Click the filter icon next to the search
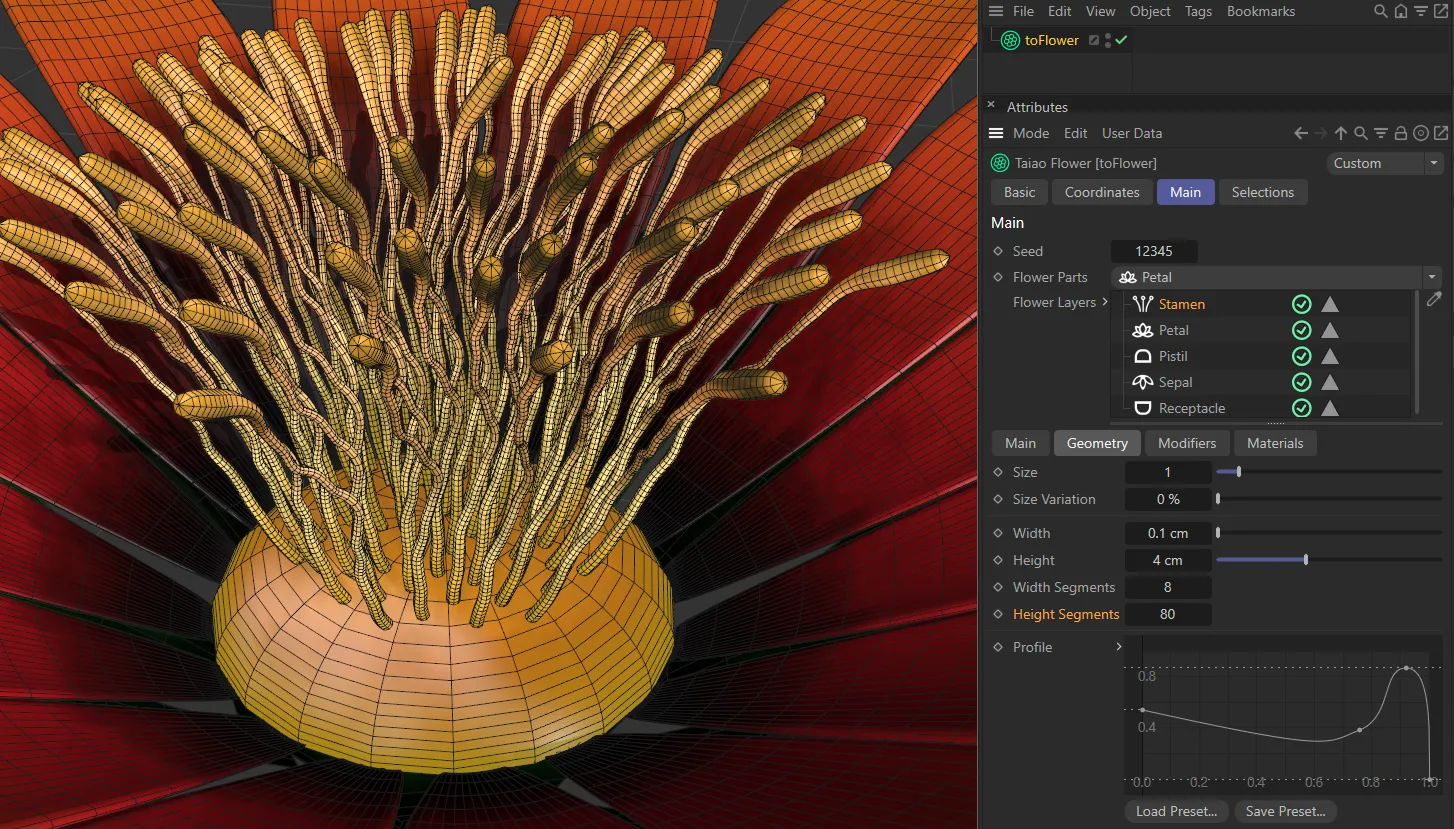Image resolution: width=1454 pixels, height=829 pixels. [1381, 132]
